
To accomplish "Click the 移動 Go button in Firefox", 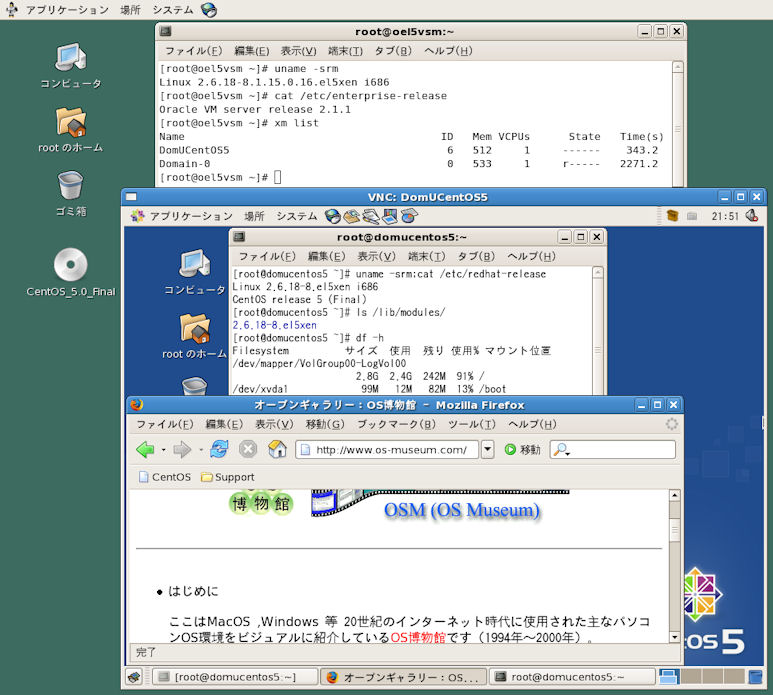I will (x=523, y=450).
